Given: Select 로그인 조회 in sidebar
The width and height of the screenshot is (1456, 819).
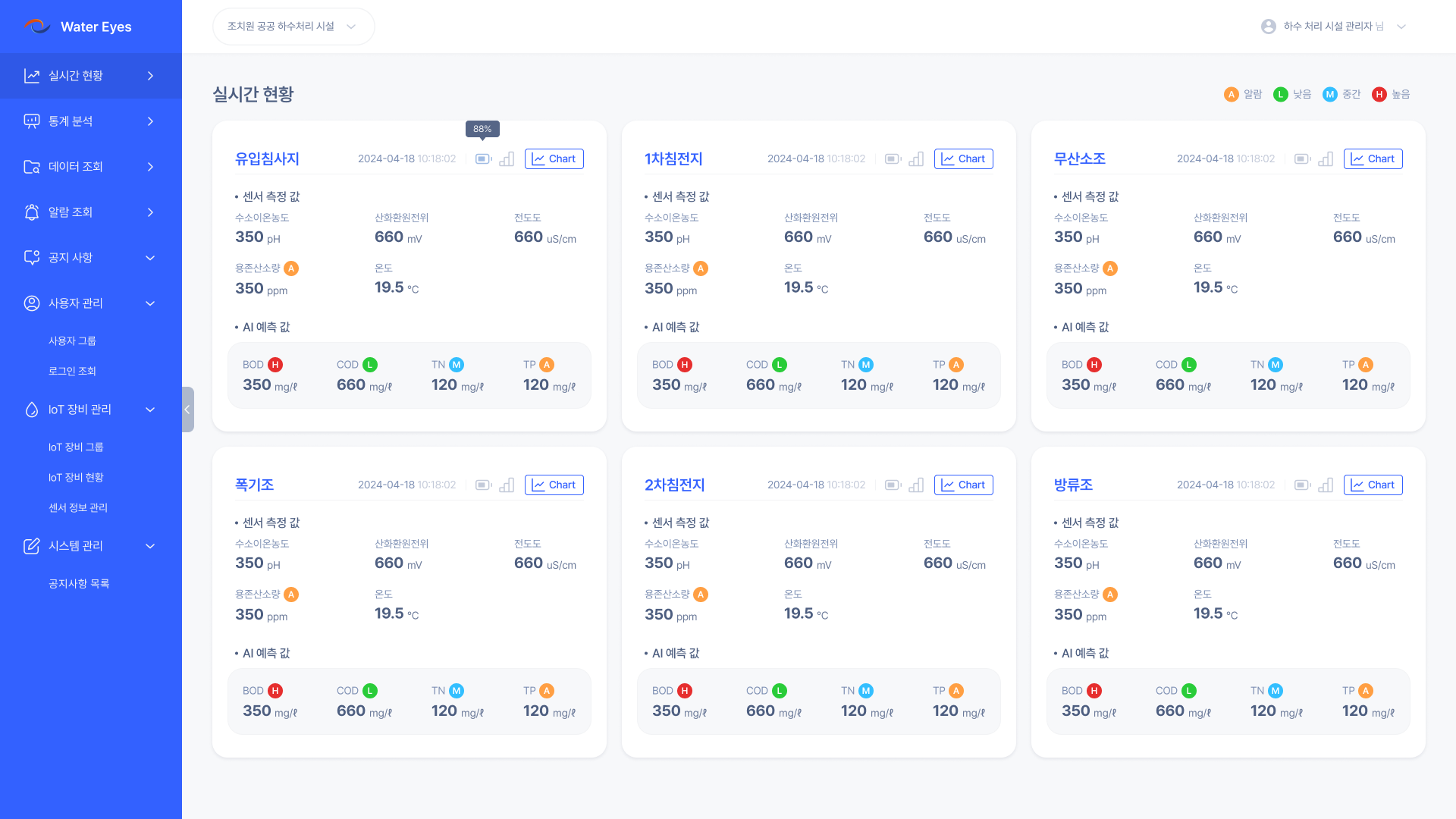Looking at the screenshot, I should point(72,372).
